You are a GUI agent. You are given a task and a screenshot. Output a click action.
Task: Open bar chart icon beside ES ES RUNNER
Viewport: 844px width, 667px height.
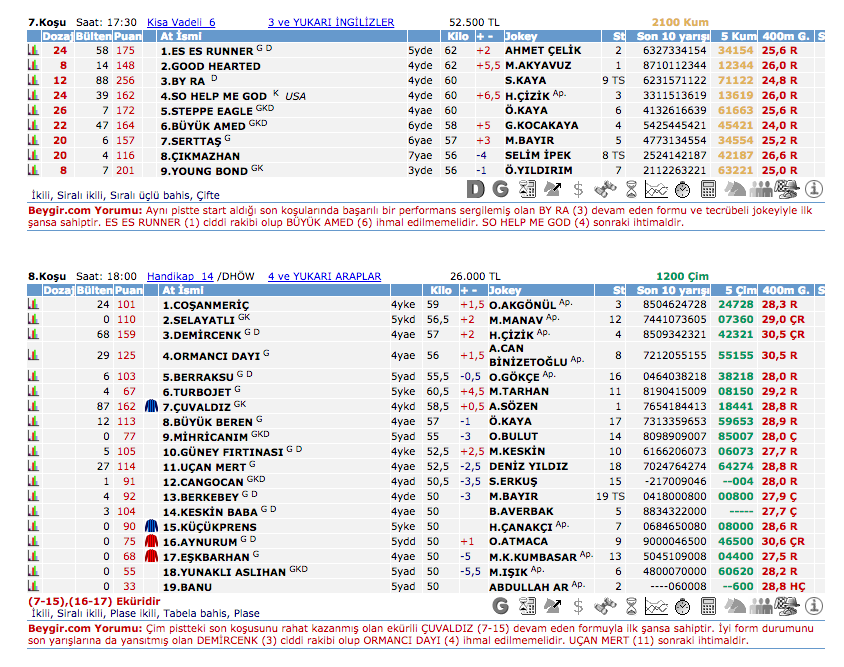pyautogui.click(x=31, y=50)
